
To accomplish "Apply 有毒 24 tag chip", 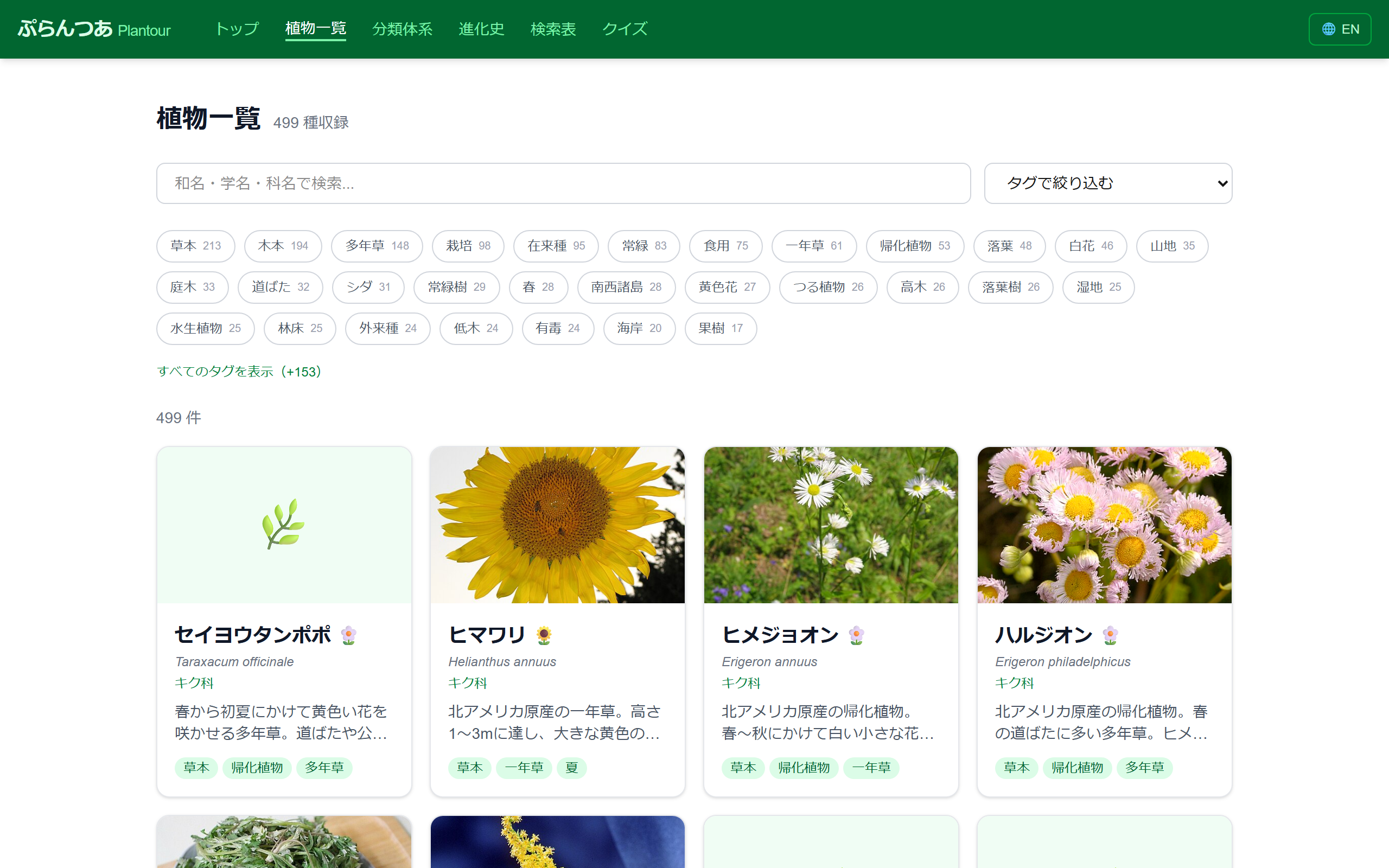I will (558, 328).
